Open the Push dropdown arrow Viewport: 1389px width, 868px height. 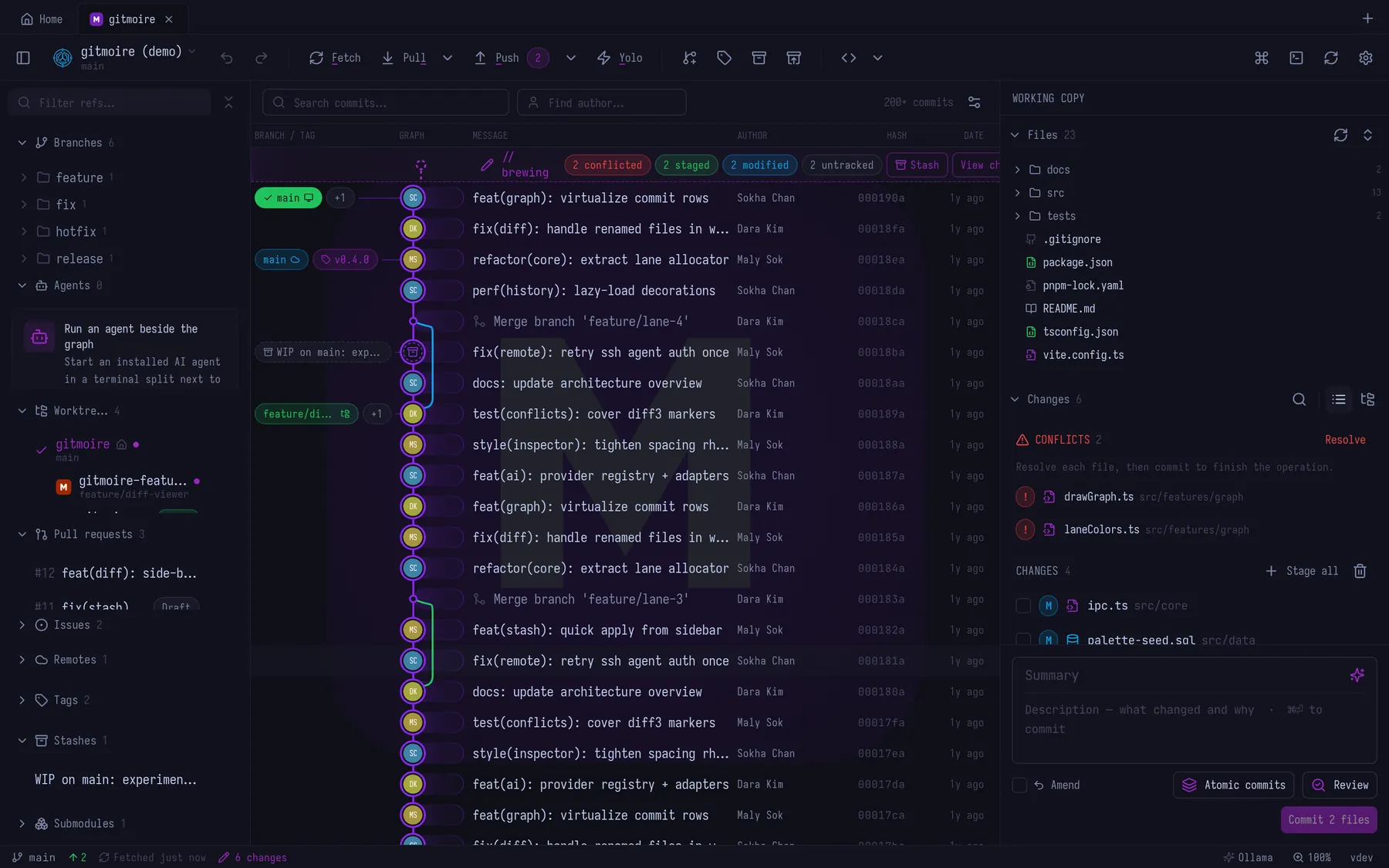point(571,58)
